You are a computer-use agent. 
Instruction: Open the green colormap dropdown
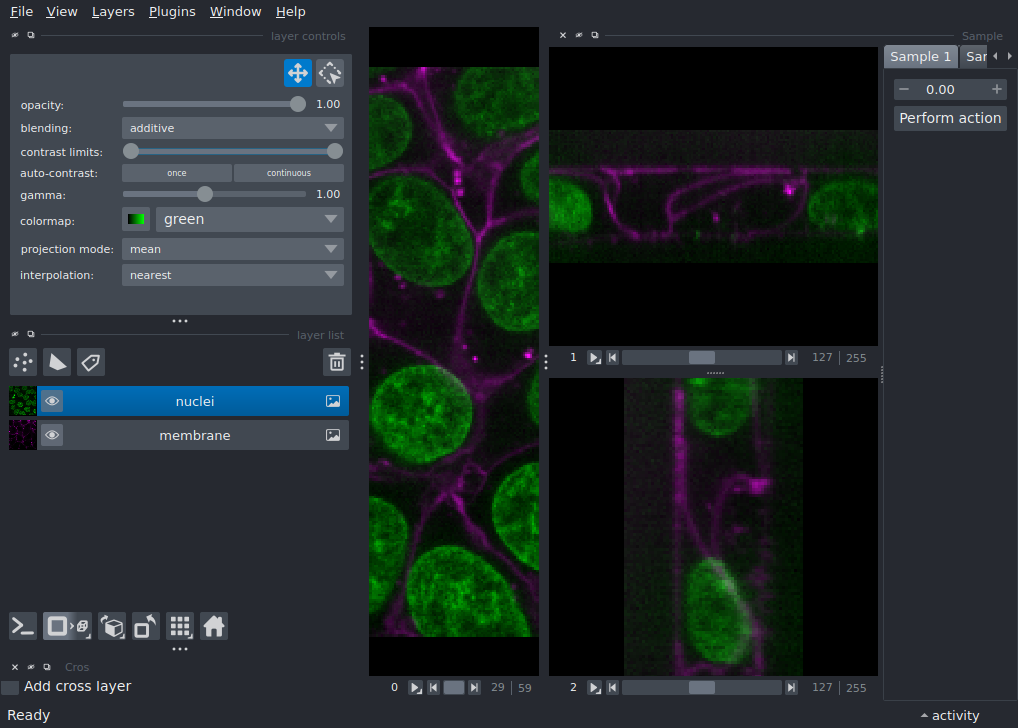pos(249,219)
